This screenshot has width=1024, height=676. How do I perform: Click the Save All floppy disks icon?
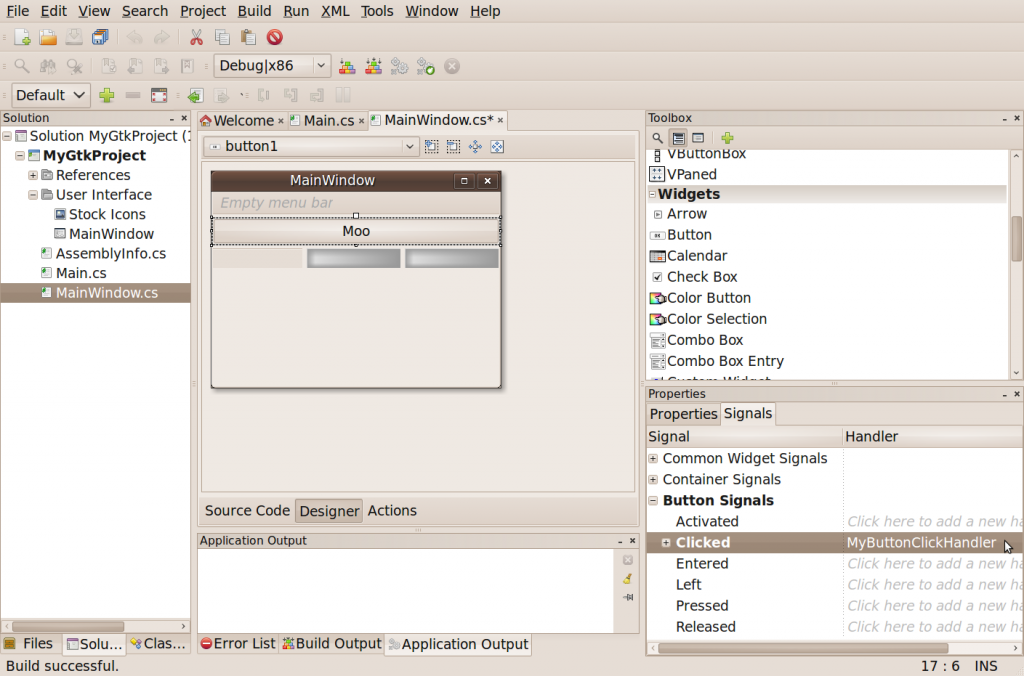tap(100, 37)
